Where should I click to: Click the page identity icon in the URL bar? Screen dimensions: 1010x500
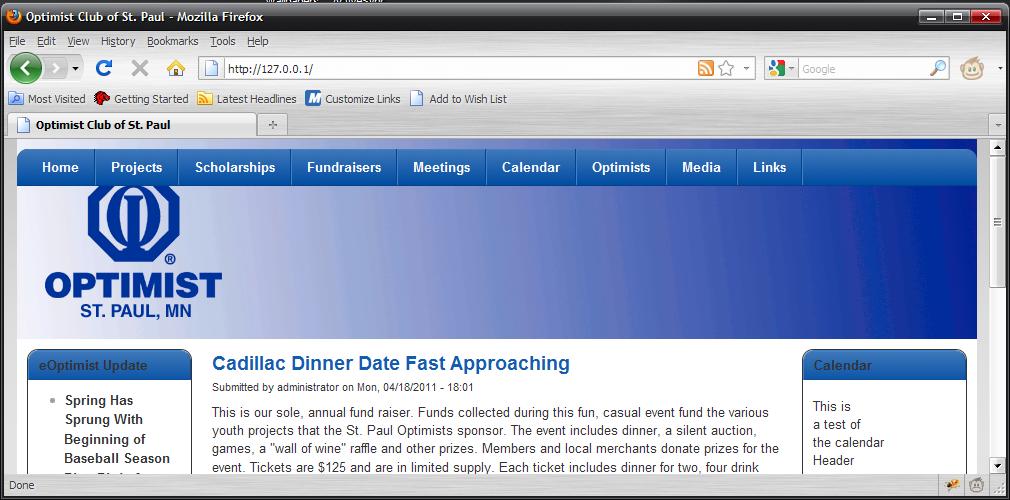point(213,69)
